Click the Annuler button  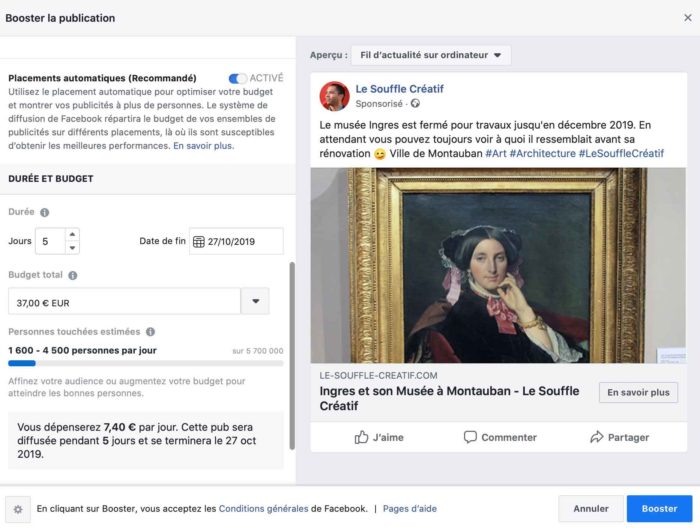(591, 509)
